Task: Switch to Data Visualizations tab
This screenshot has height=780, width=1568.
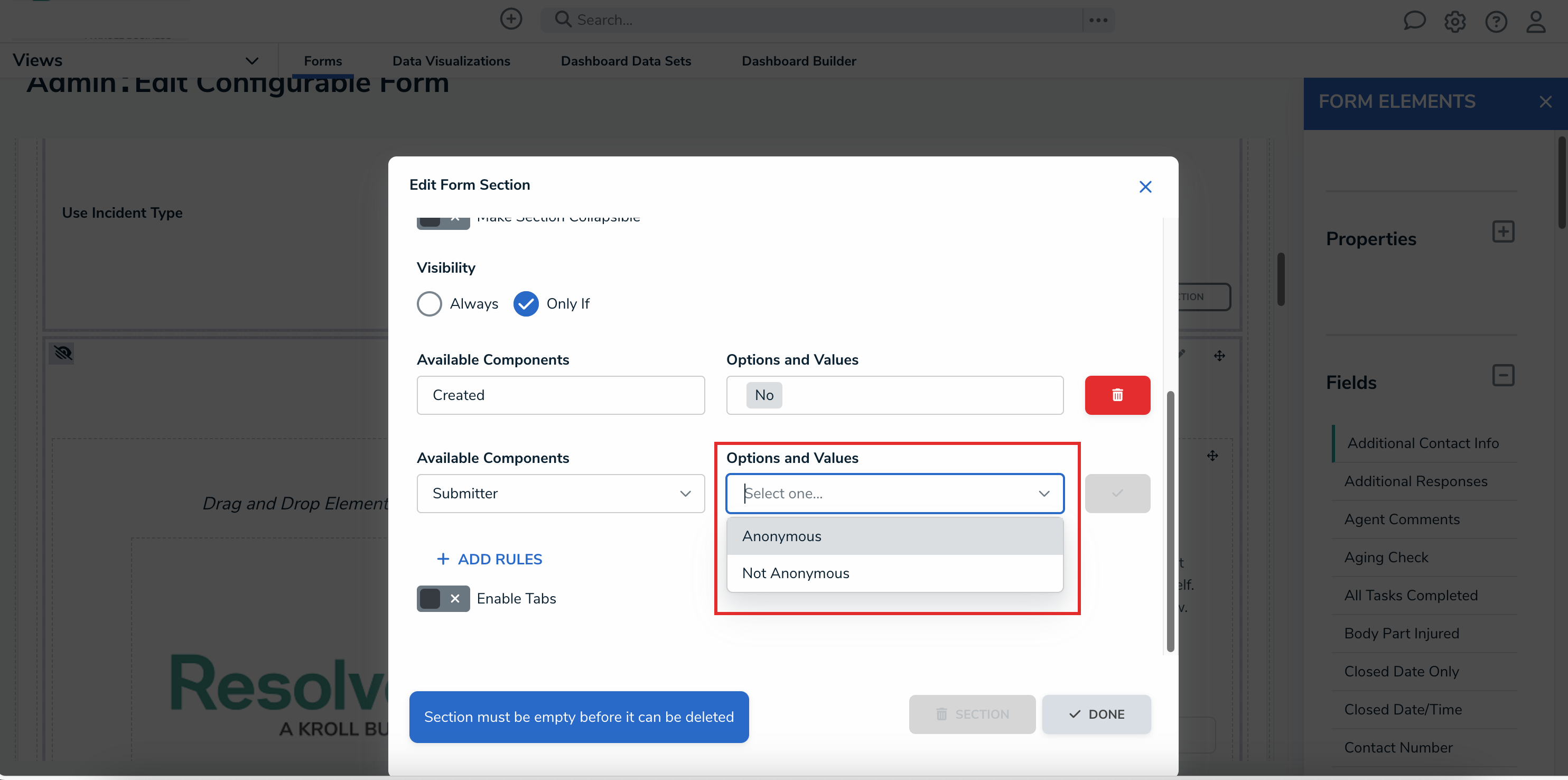Action: point(451,61)
